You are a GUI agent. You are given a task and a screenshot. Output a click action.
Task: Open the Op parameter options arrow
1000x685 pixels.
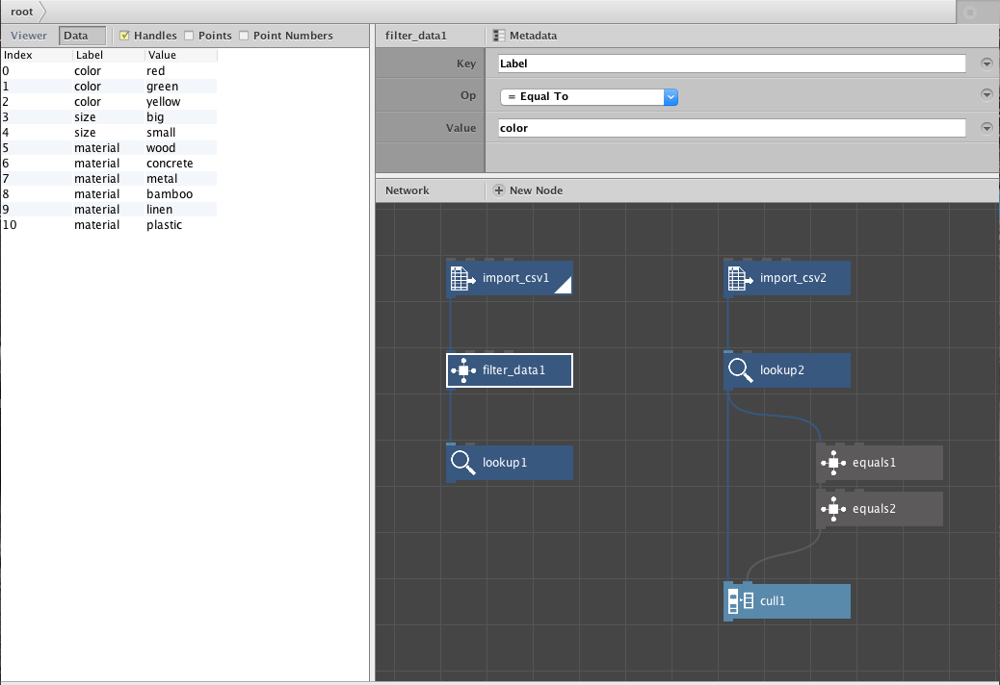coord(987,94)
